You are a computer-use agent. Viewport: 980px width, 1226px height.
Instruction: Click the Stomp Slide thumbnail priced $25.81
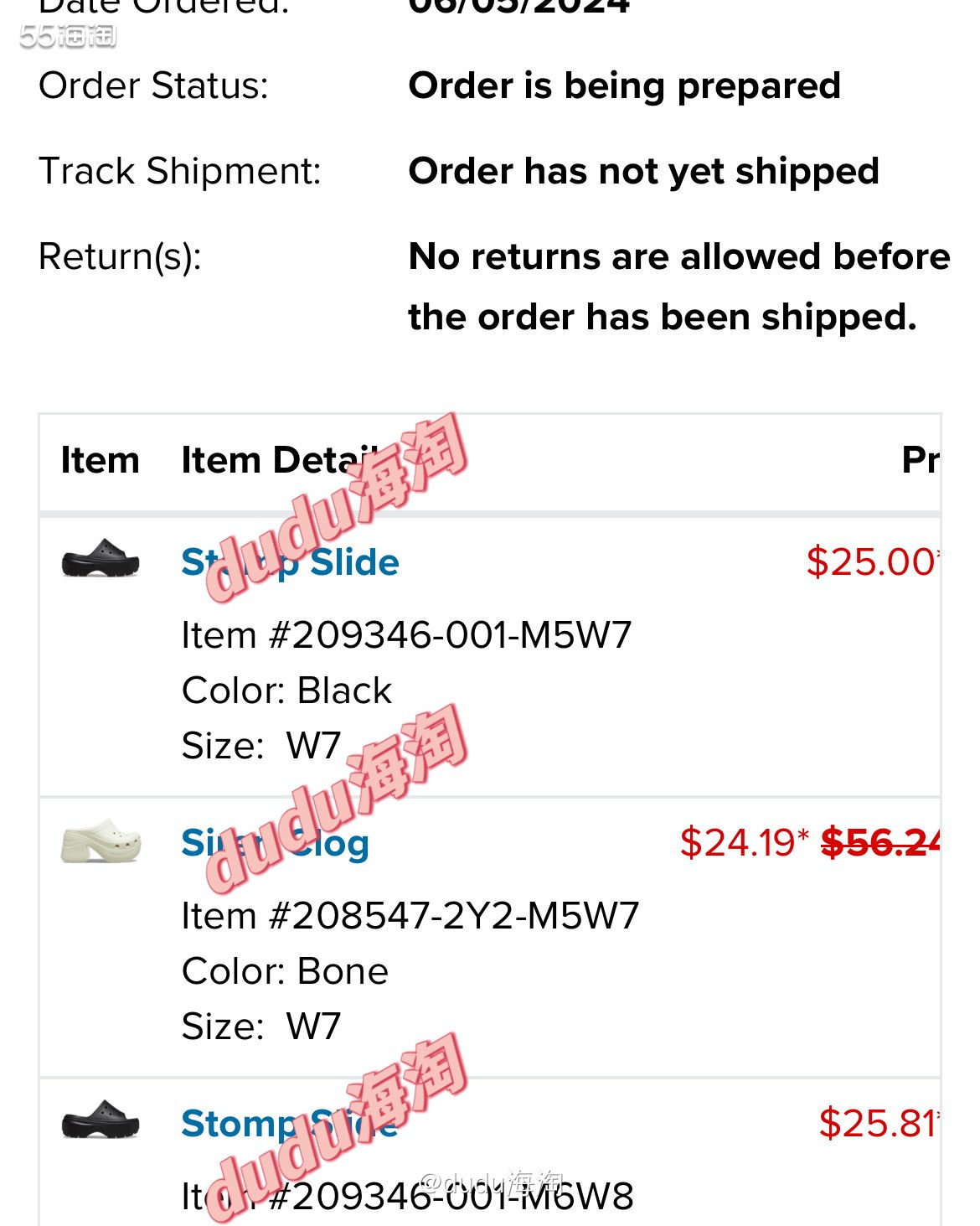click(101, 1120)
